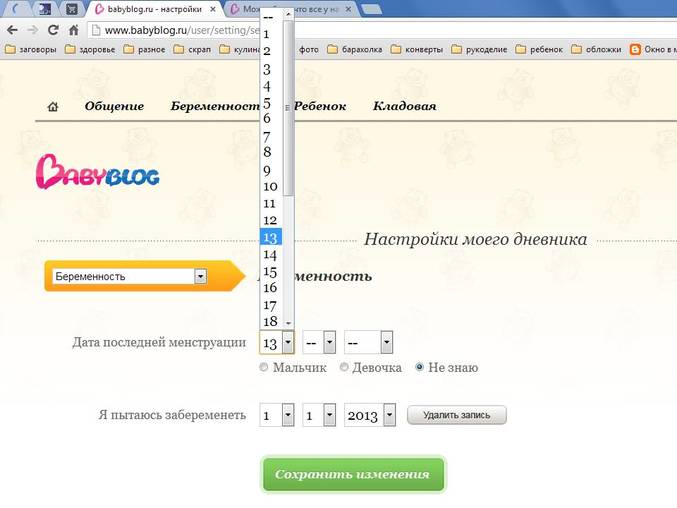Open the 2013 year dropdown
The image size is (677, 508).
pyautogui.click(x=370, y=415)
